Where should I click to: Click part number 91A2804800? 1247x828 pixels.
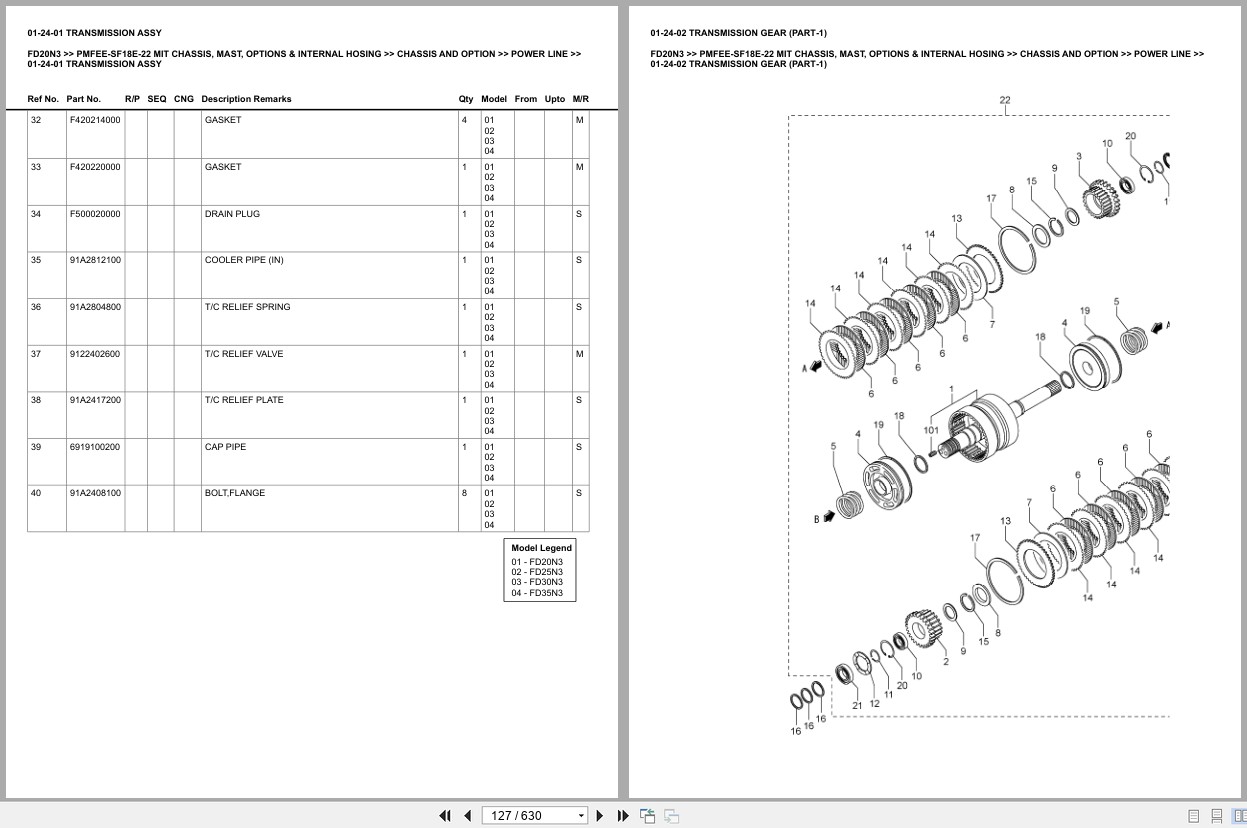coord(95,307)
